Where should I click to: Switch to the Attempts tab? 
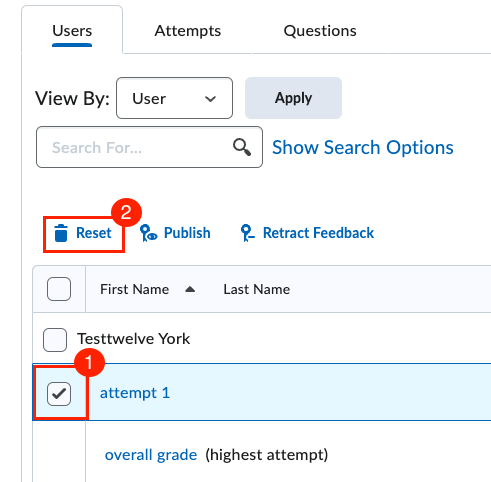pos(188,31)
